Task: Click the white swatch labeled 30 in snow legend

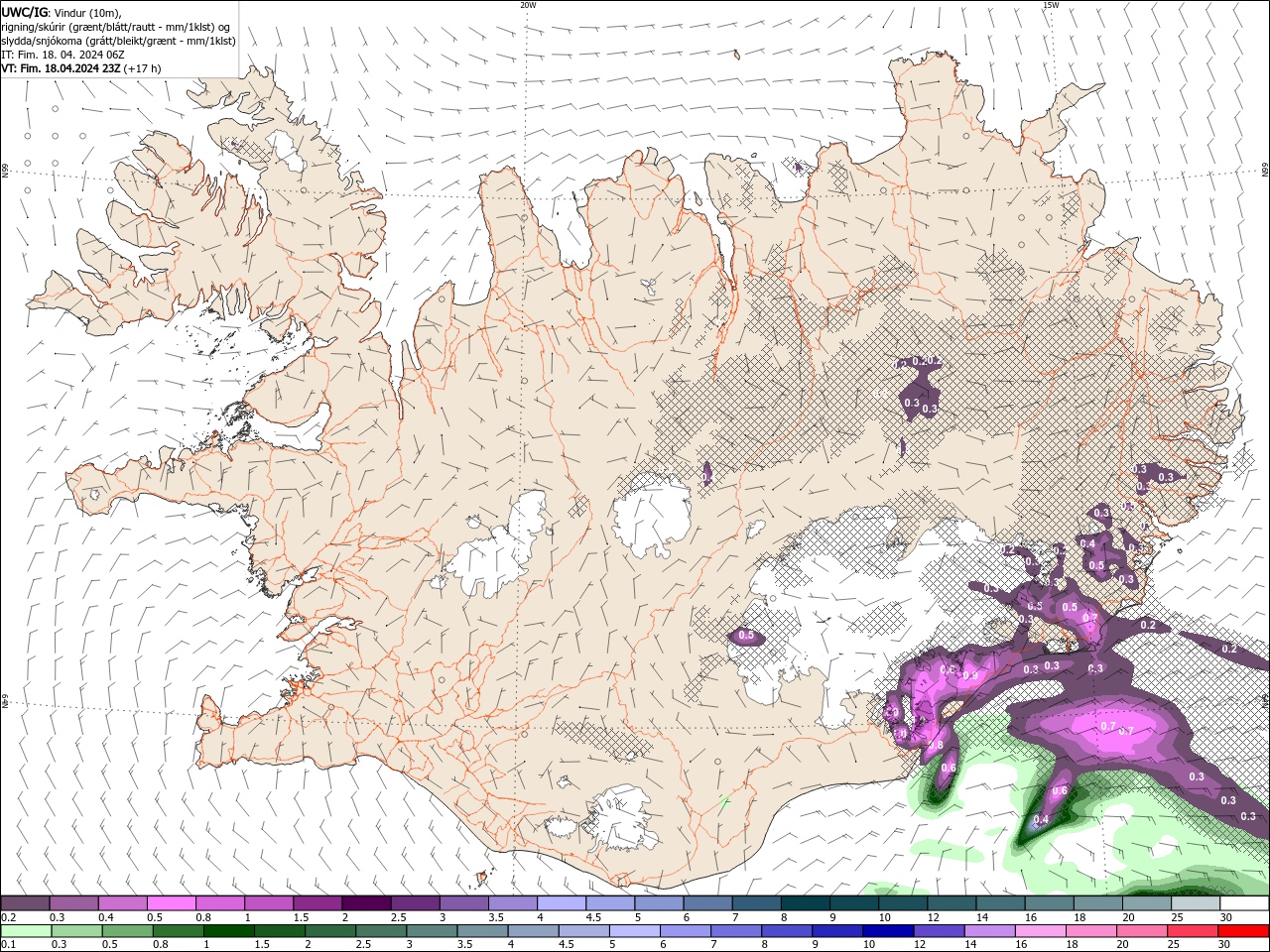Action: 1244,903
